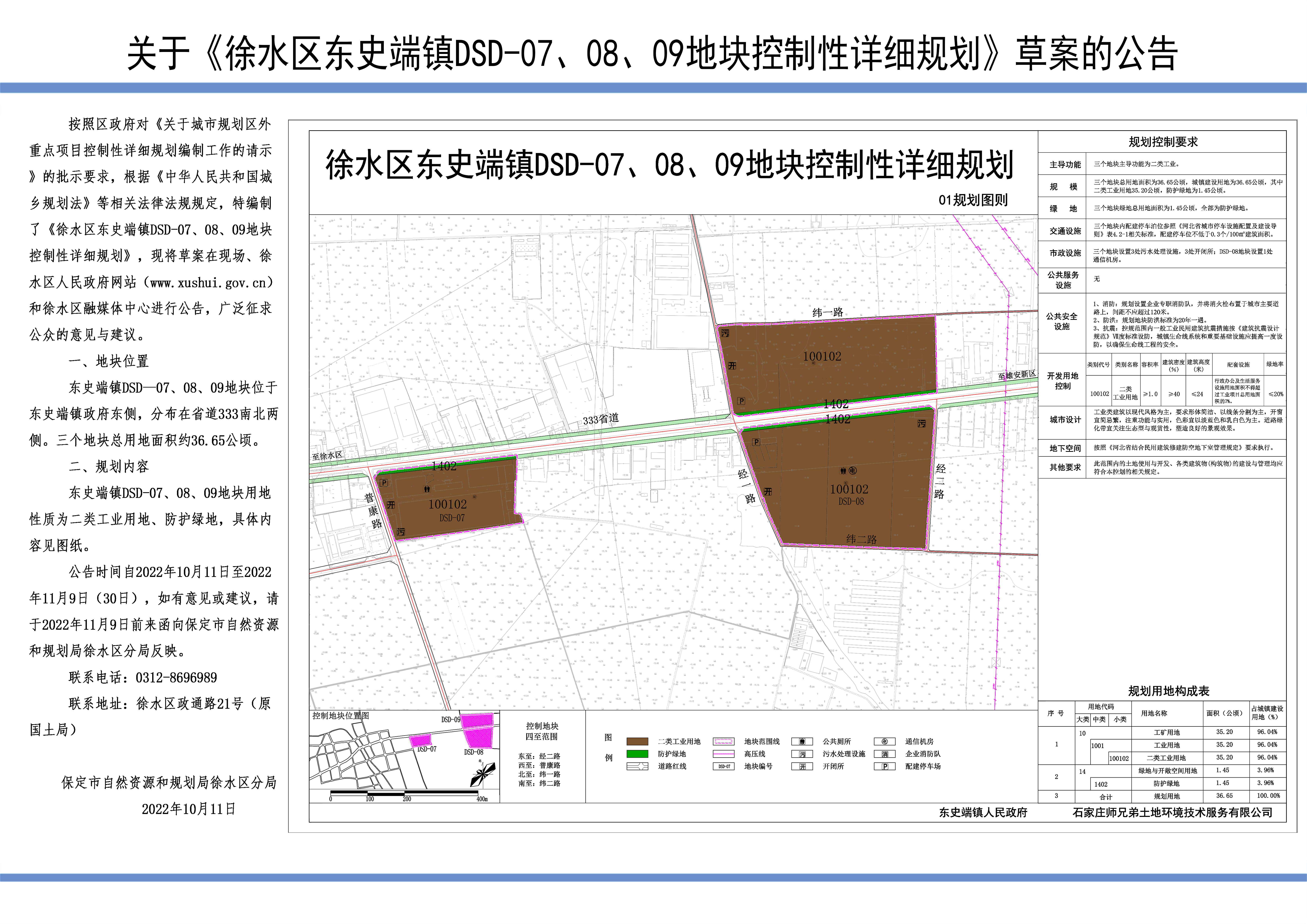Click the dashed magenta 地块范围线 legend symbol
Screen dimensions: 1307x924
pos(724,741)
